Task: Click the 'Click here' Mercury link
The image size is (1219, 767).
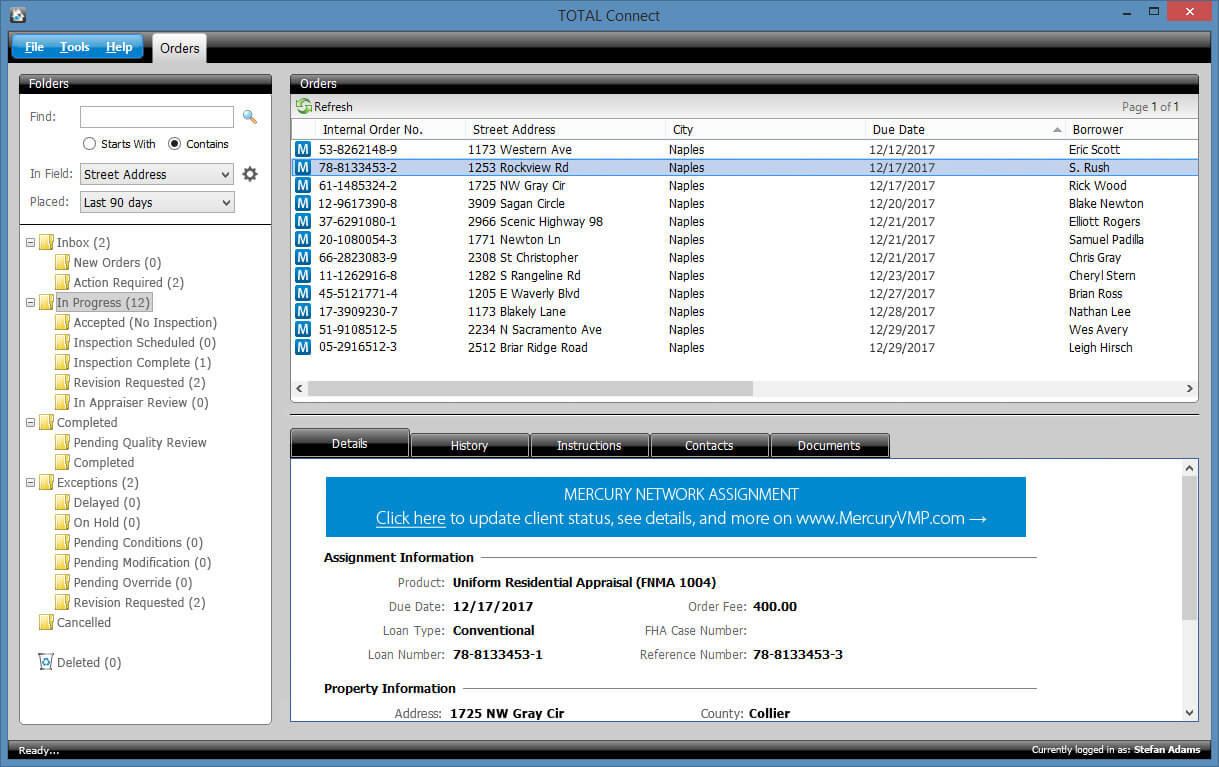Action: [410, 518]
